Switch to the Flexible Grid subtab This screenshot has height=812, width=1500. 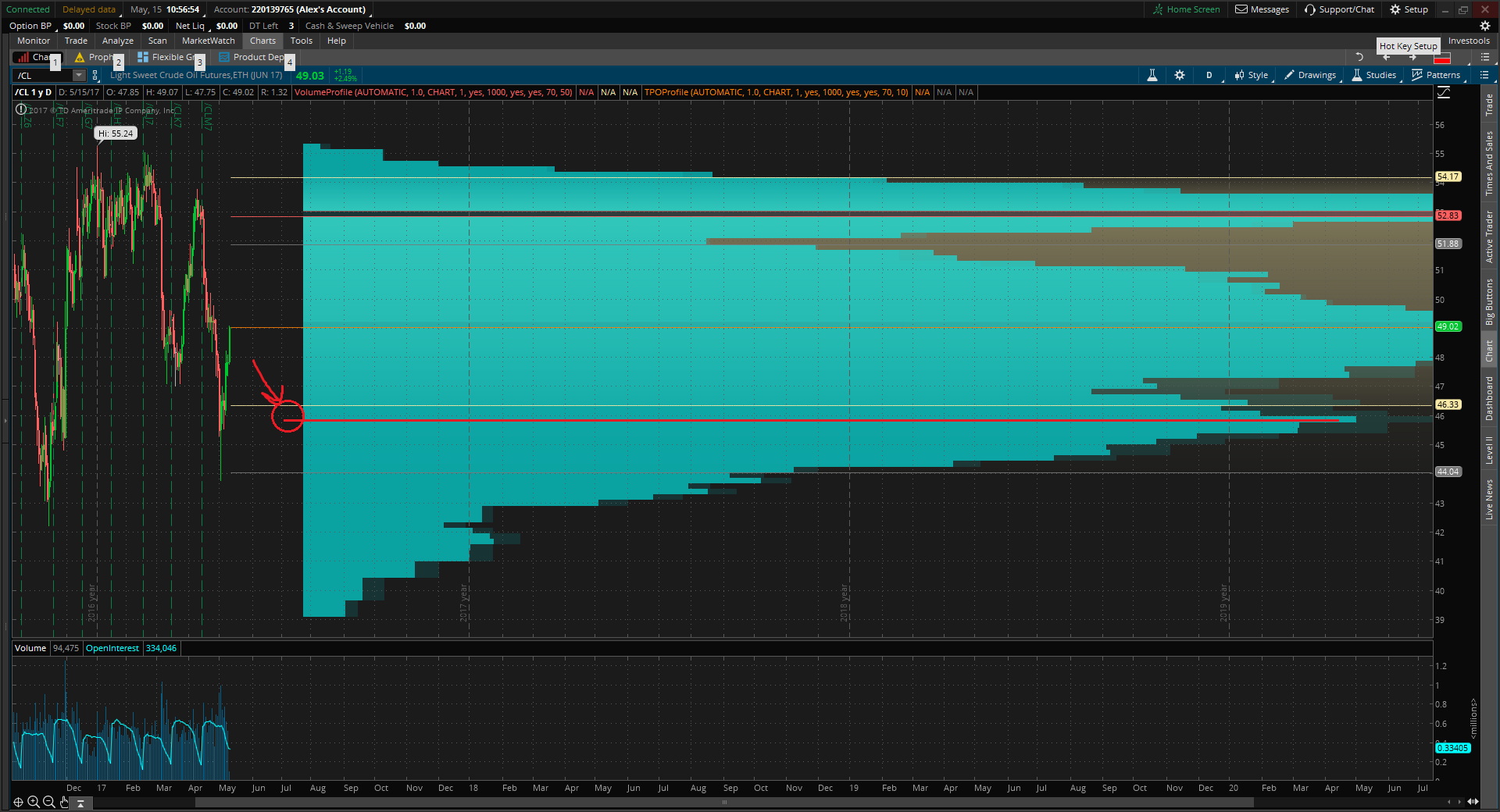168,57
